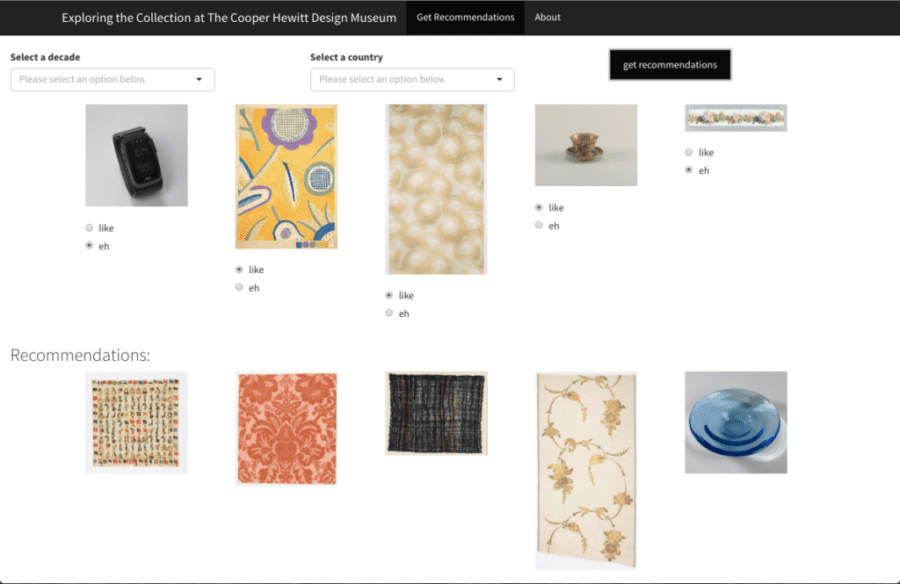Click the decade dropdown arrow
Image resolution: width=900 pixels, height=584 pixels.
(199, 79)
